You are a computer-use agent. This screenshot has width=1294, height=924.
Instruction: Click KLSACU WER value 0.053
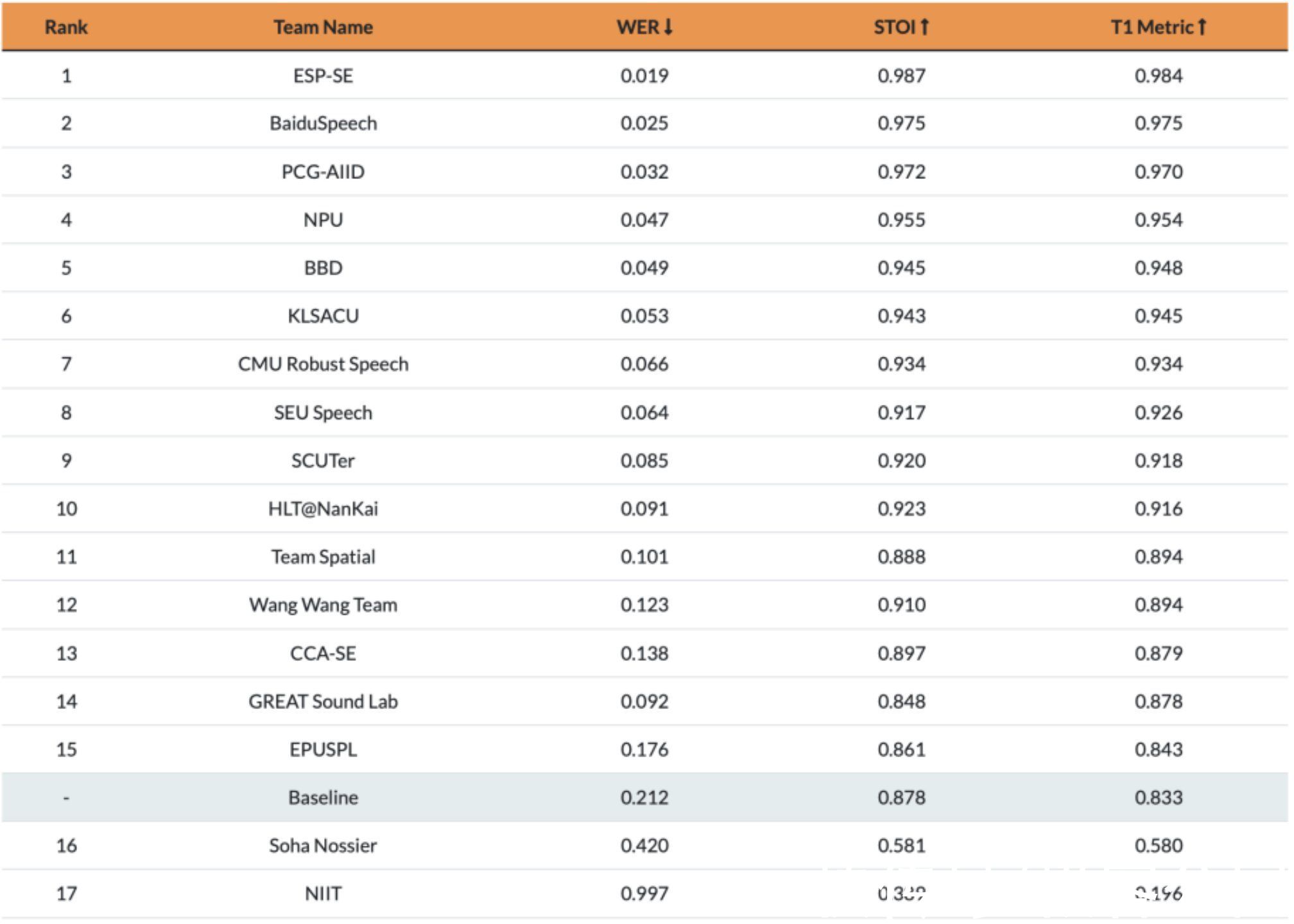pos(644,316)
